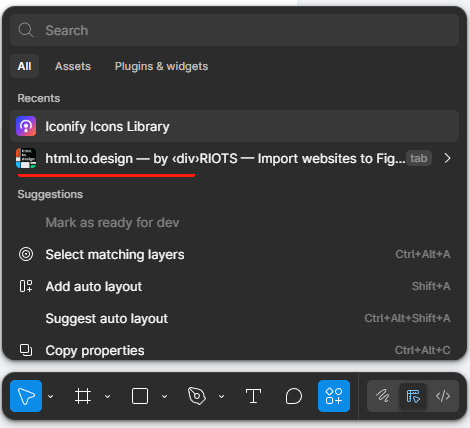Run html.to.design plugin entry

point(234,158)
